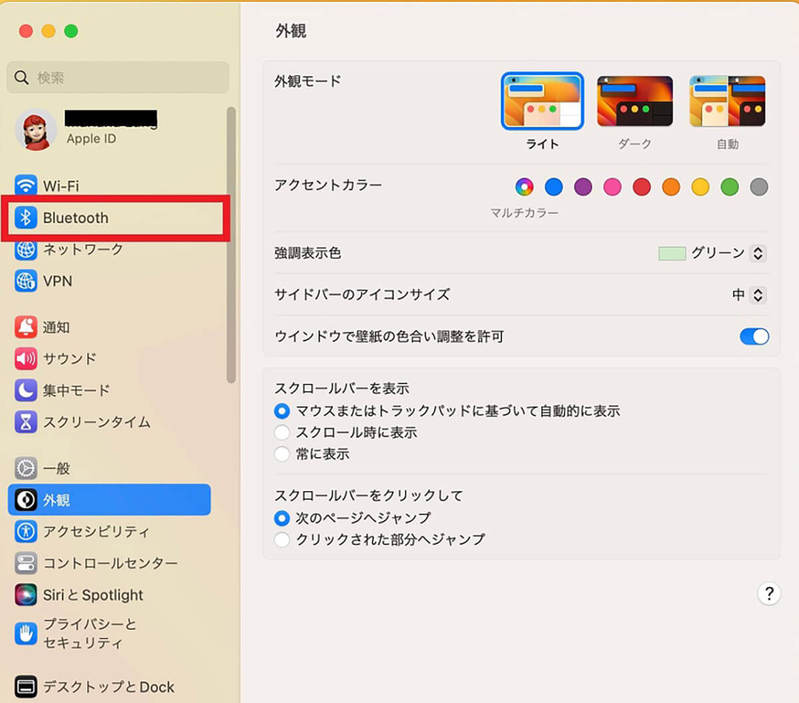The image size is (799, 703).
Task: Open 通知 bell icon
Action: pos(25,327)
